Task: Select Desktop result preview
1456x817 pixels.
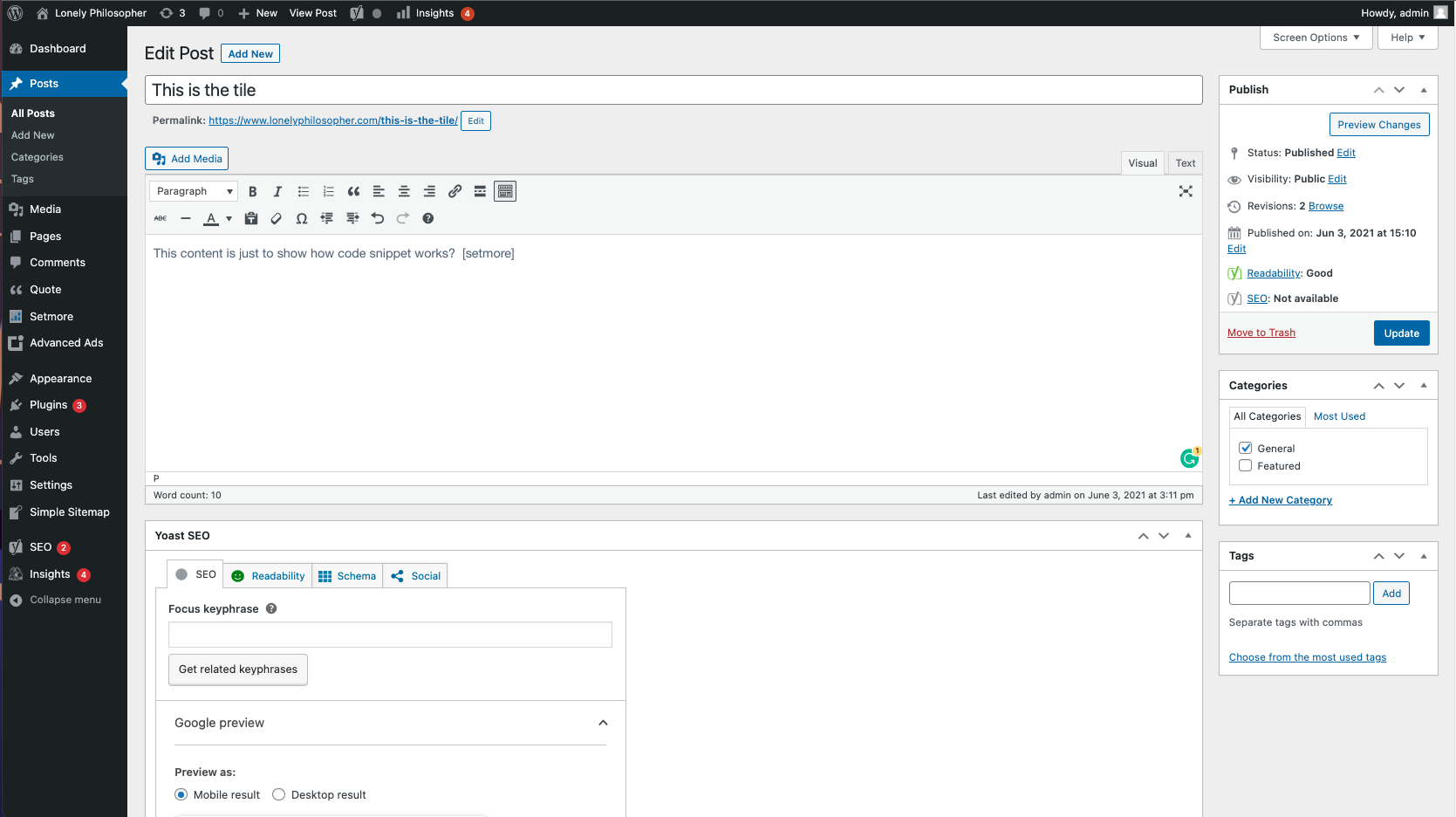Action: (x=278, y=794)
